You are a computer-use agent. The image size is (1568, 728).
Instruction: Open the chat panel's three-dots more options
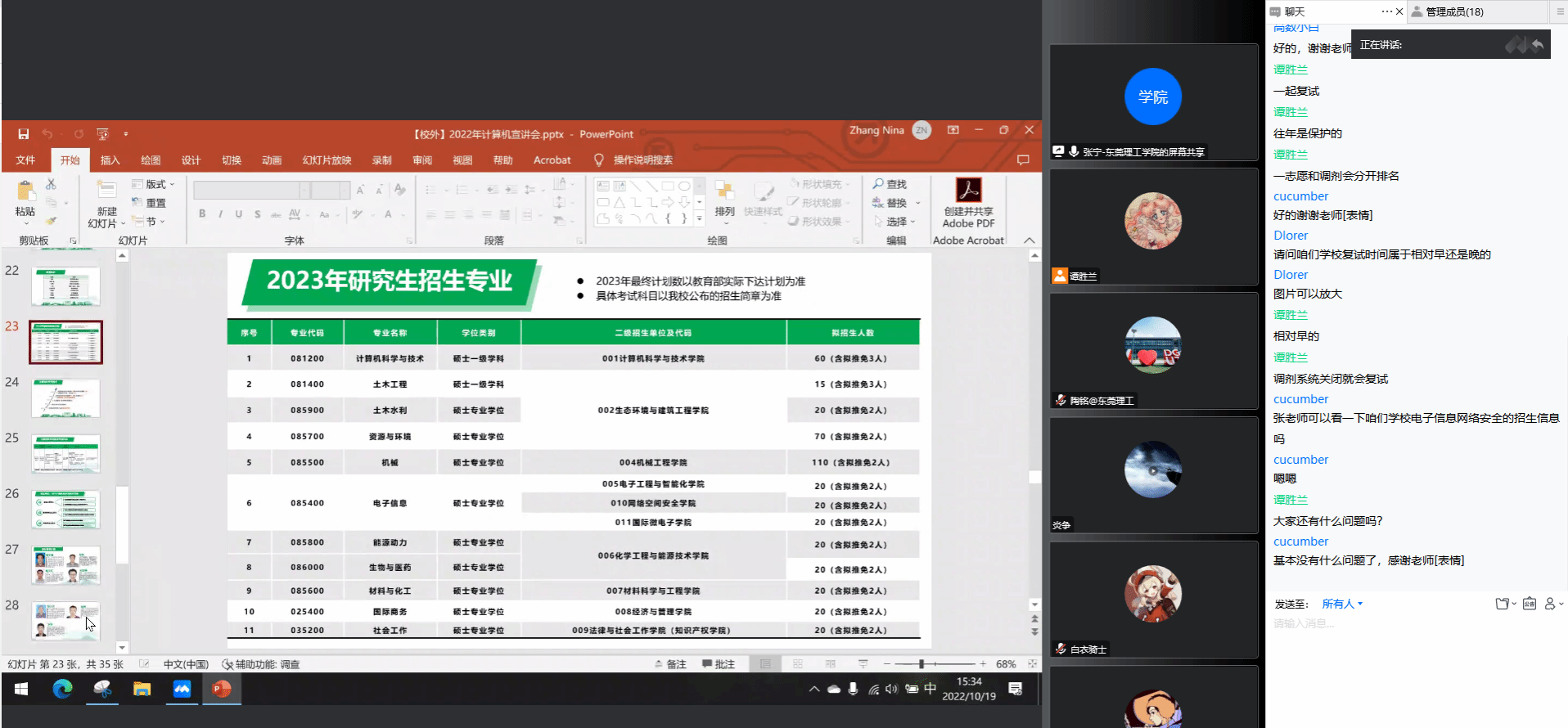[x=1386, y=11]
